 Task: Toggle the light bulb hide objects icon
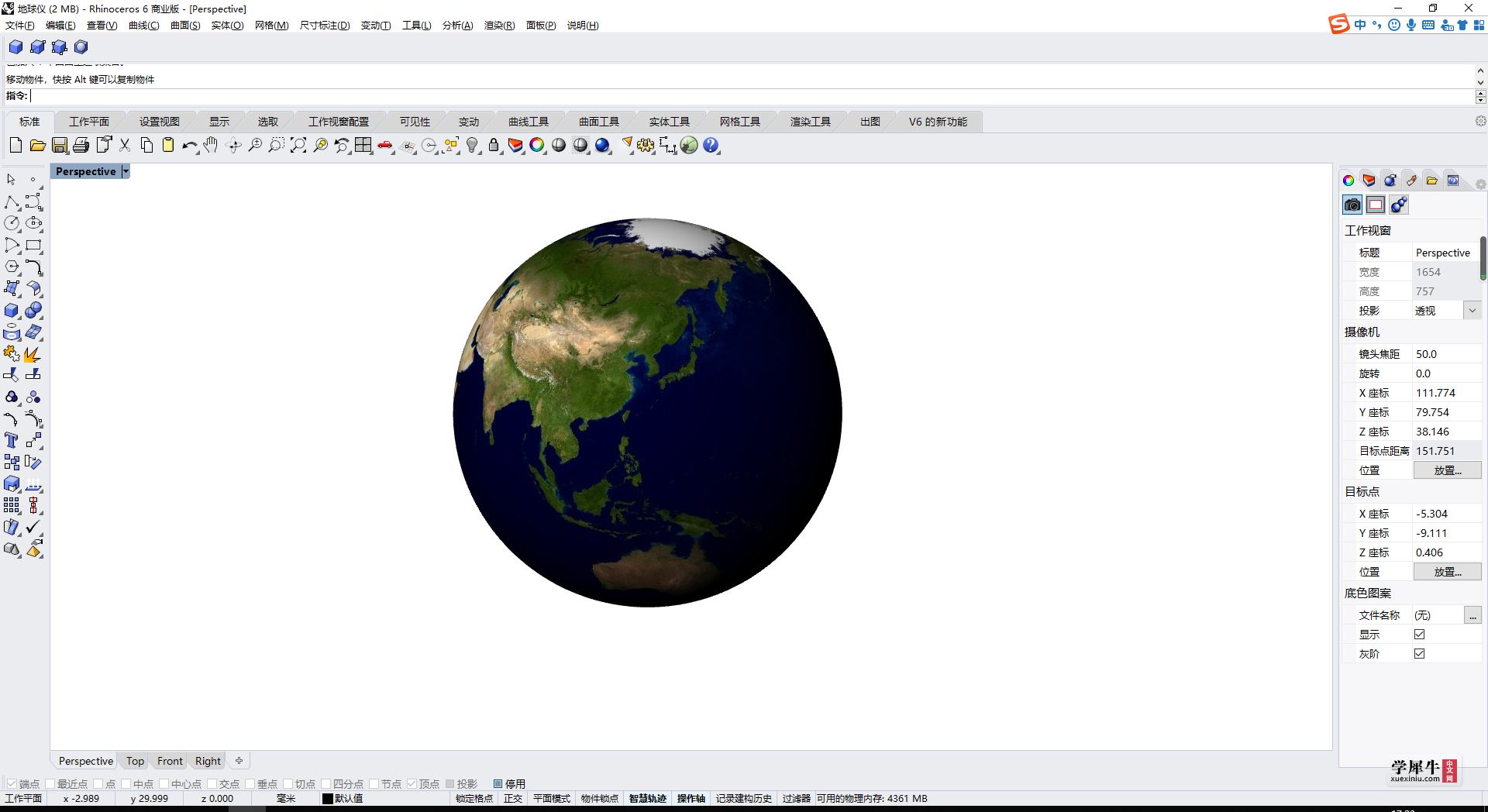point(472,145)
